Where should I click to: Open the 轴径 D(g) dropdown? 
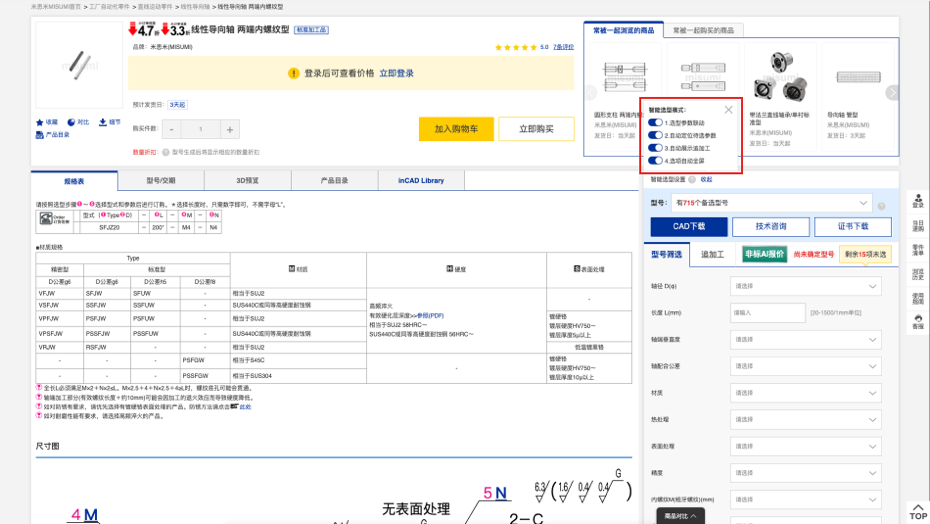tap(806, 287)
